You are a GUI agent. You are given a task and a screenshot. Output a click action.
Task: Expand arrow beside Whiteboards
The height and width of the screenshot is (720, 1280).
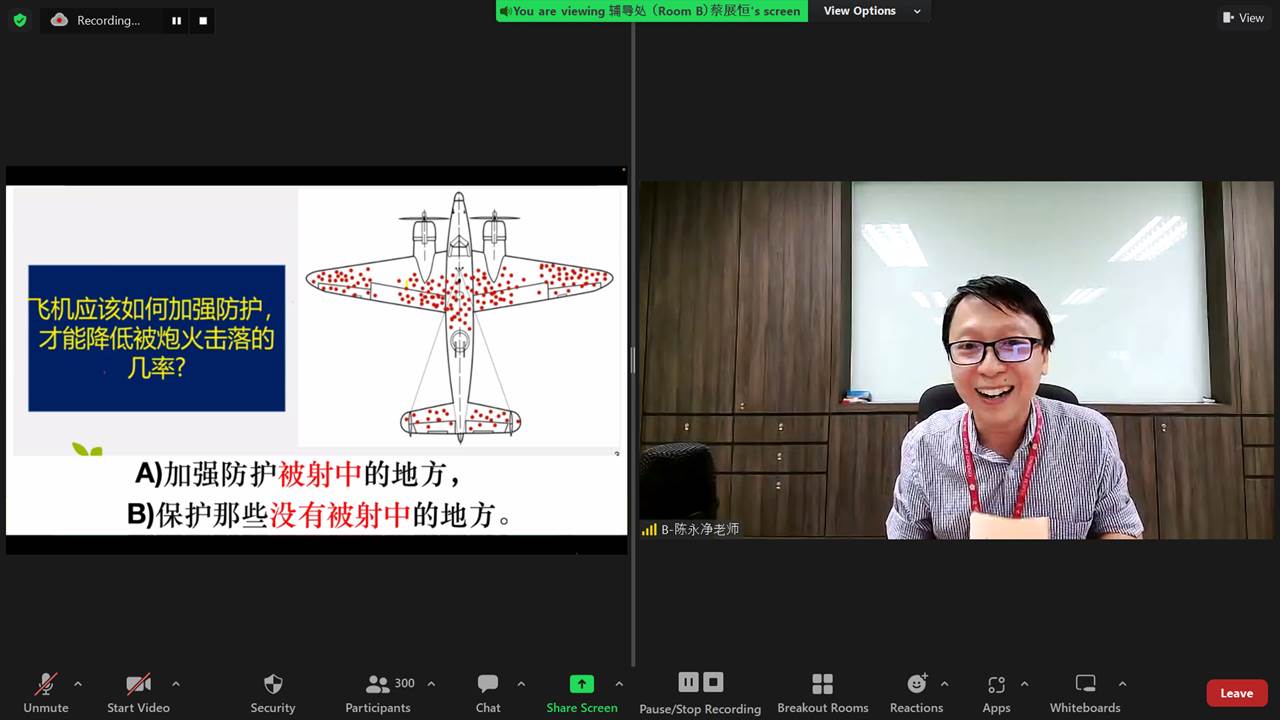pyautogui.click(x=1122, y=684)
